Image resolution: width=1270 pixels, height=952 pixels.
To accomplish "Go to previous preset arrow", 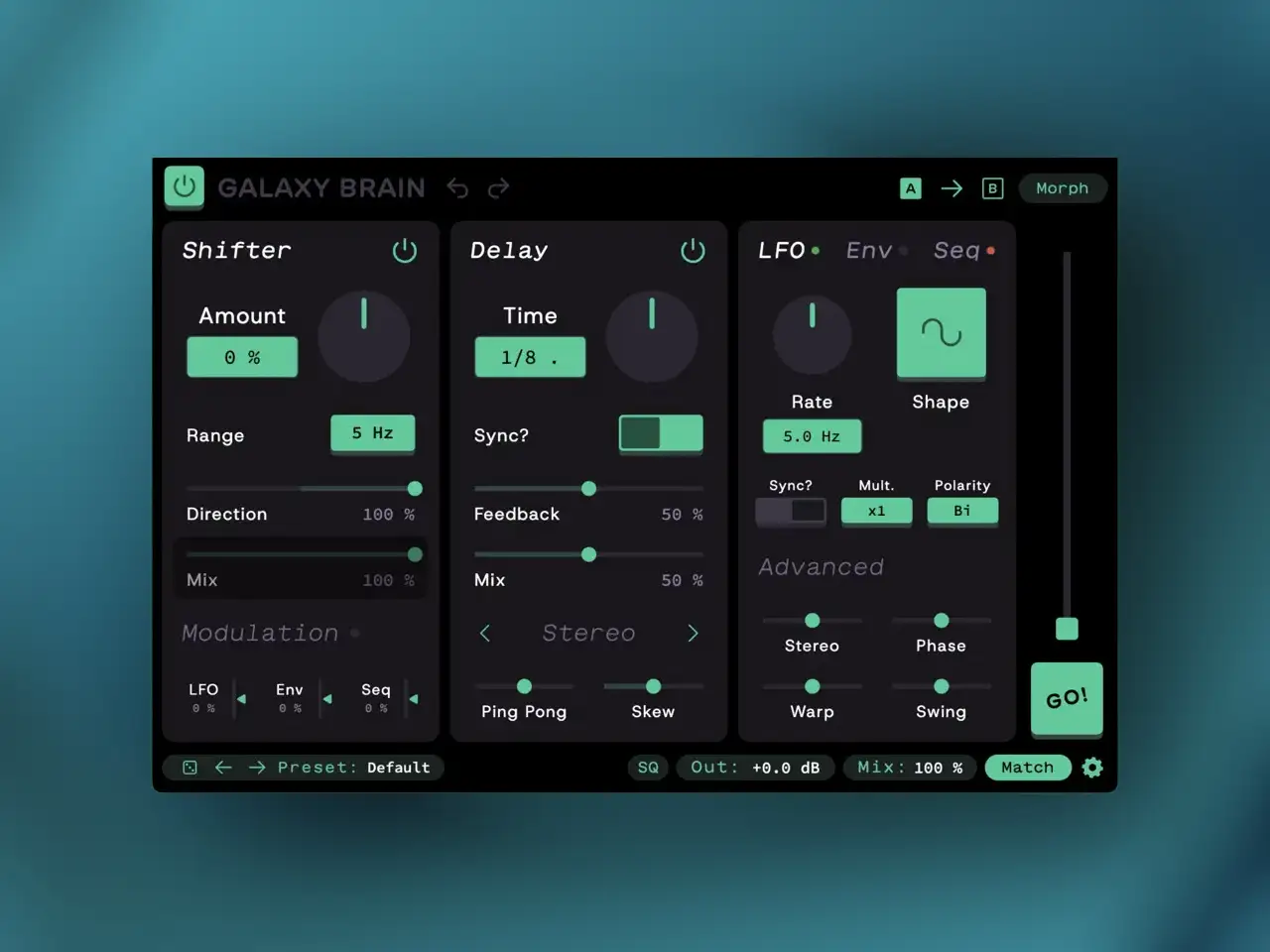I will point(223,768).
